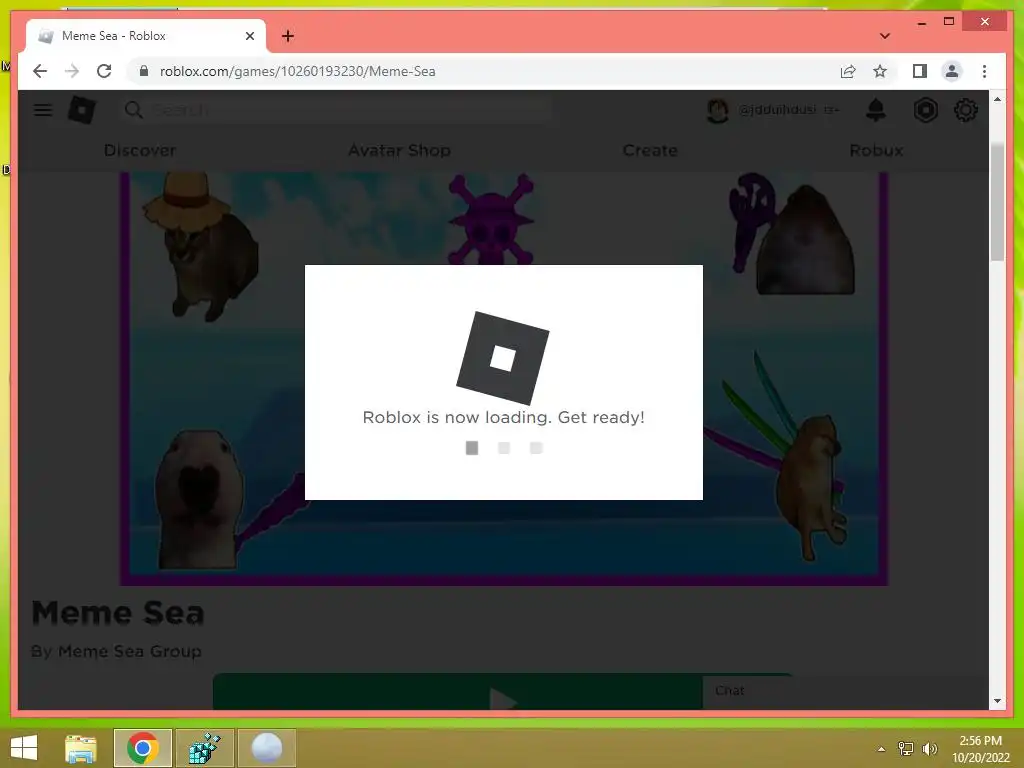Screen dimensions: 1024x768
Task: Open the Create section
Action: pyautogui.click(x=650, y=150)
